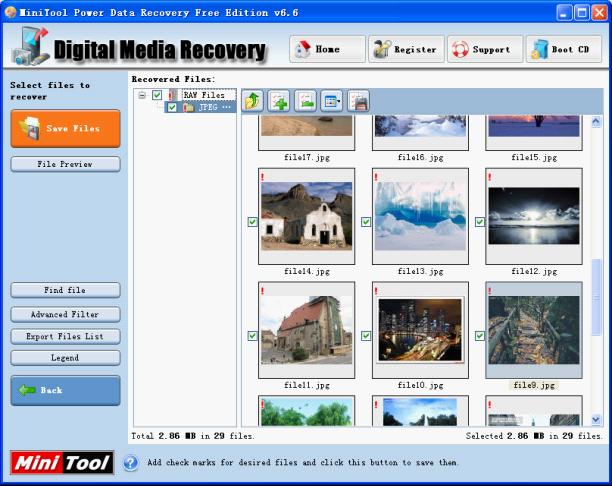Click the file11.jpg filename label
This screenshot has width=612, height=486.
click(x=307, y=385)
